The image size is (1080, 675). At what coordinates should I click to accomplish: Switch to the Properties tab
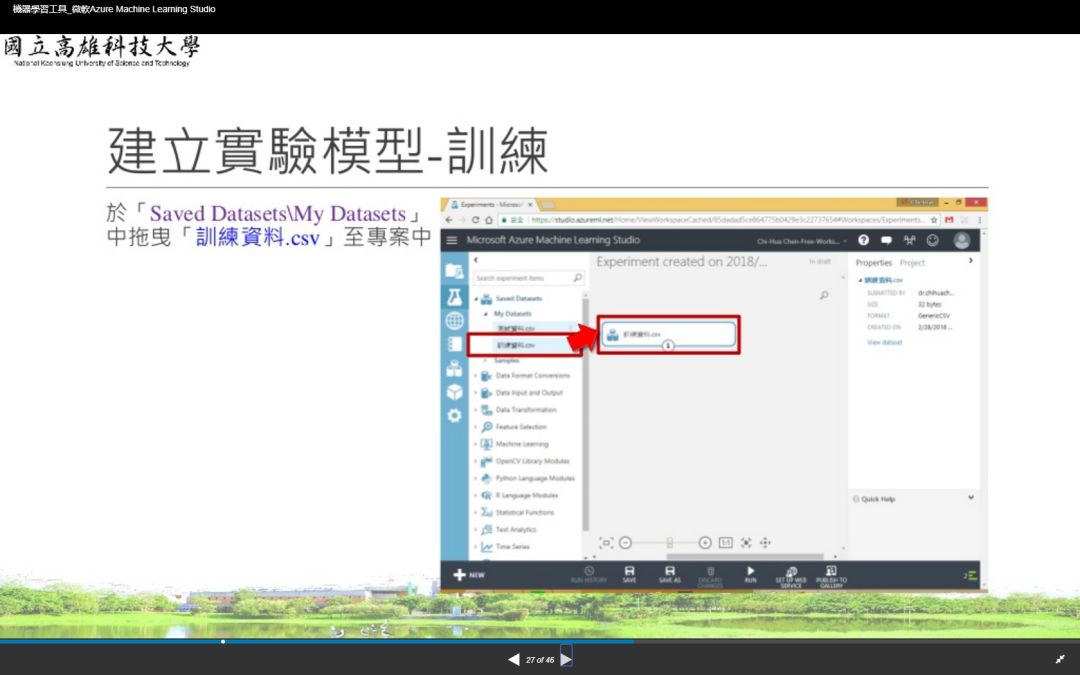(x=873, y=263)
